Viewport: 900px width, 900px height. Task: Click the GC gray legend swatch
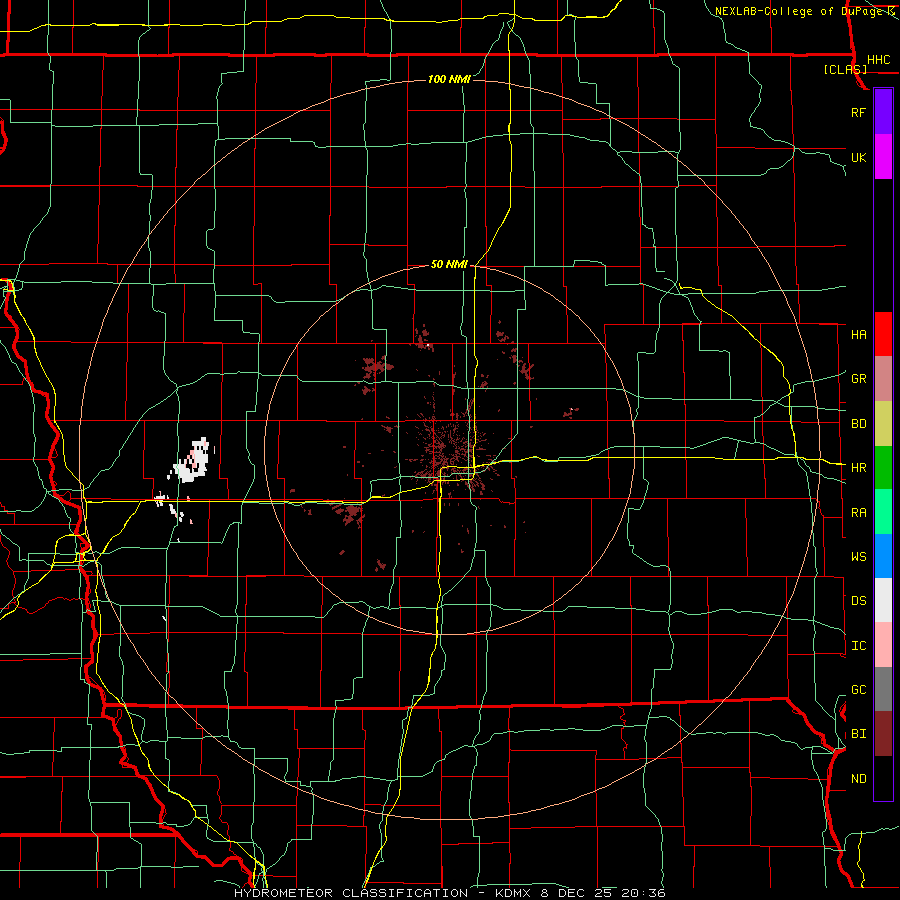click(883, 689)
